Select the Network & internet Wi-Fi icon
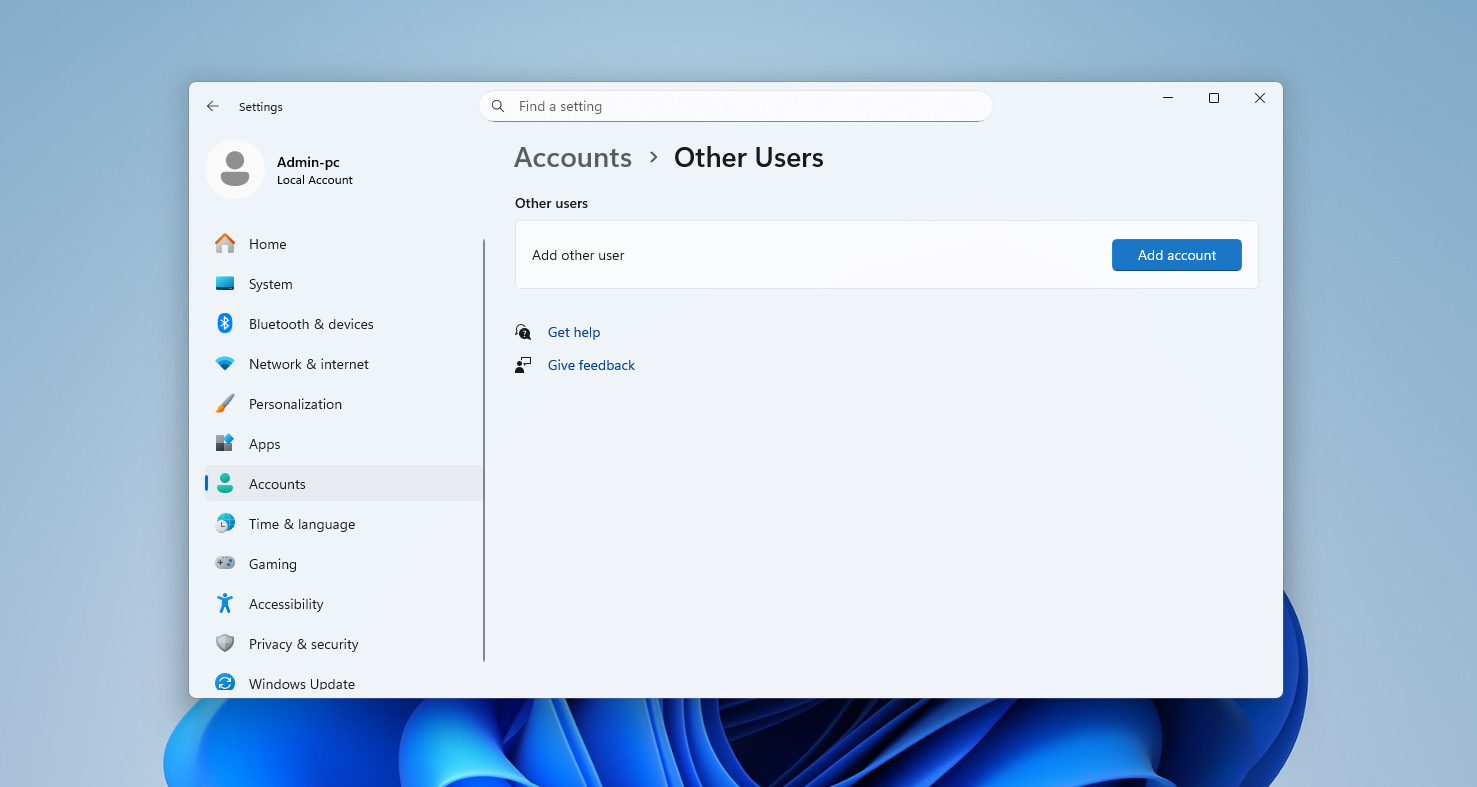This screenshot has height=787, width=1477. (225, 364)
